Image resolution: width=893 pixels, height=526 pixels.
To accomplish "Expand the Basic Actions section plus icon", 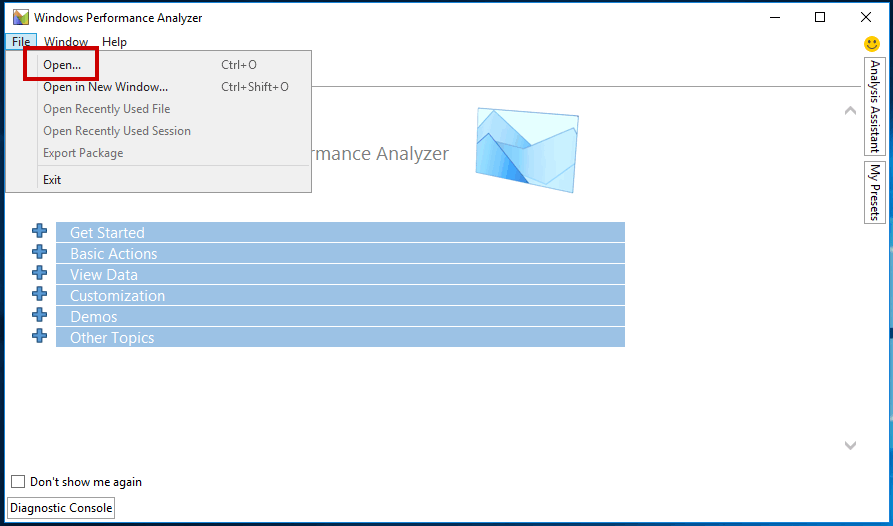I will (39, 252).
